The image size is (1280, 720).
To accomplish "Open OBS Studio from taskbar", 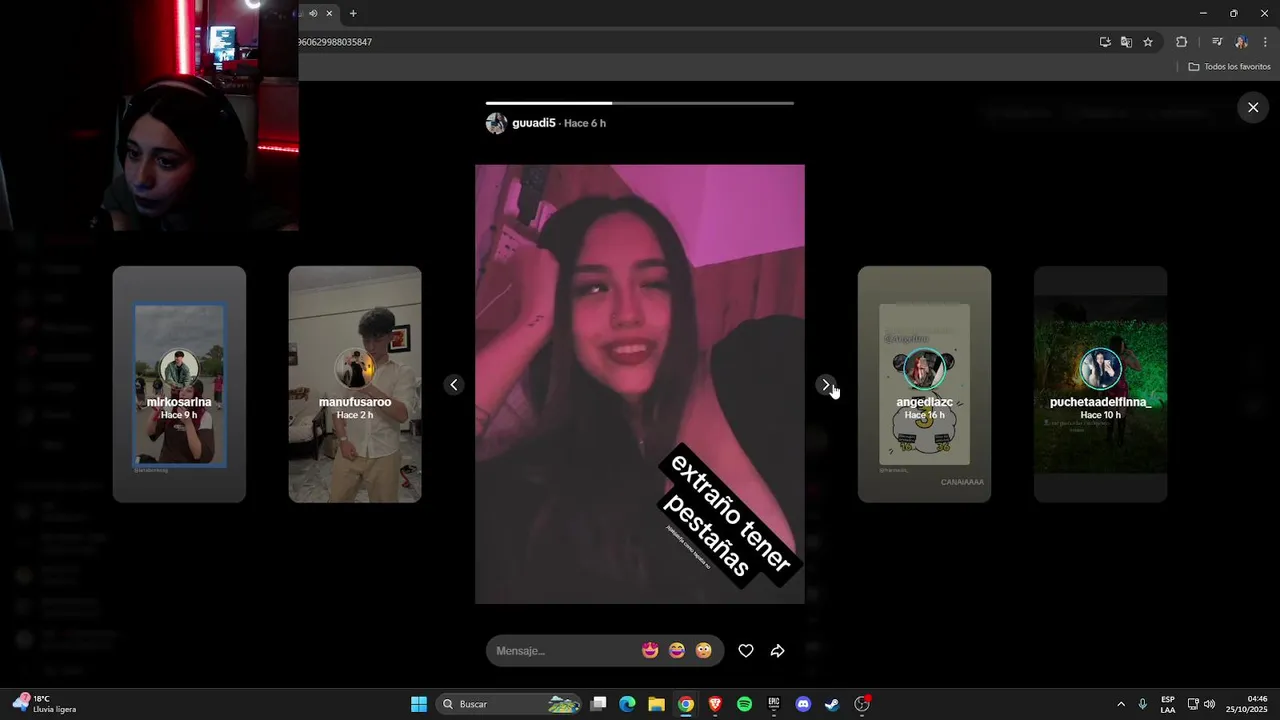I will [x=862, y=704].
